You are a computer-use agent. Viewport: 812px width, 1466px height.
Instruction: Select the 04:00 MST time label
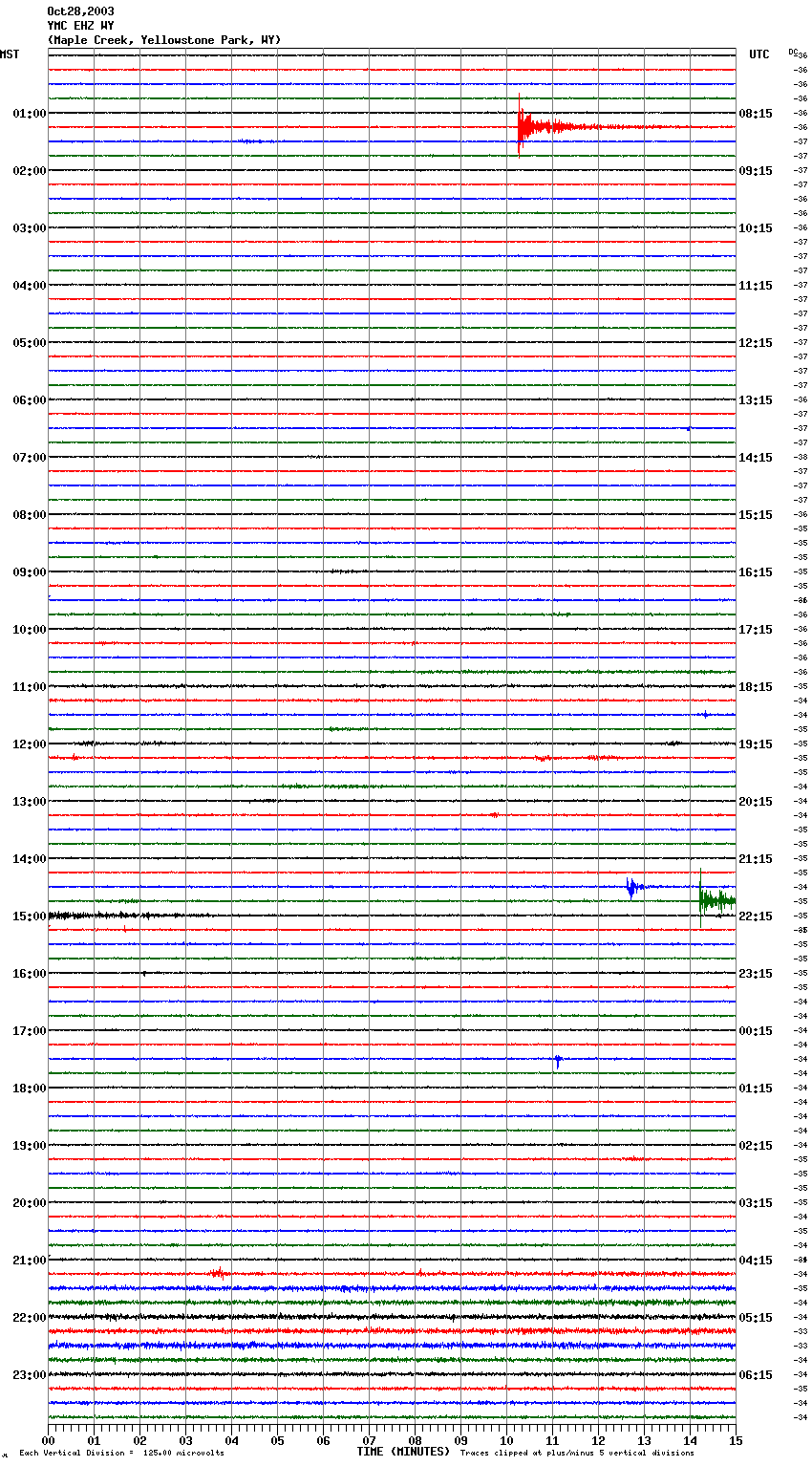(30, 286)
